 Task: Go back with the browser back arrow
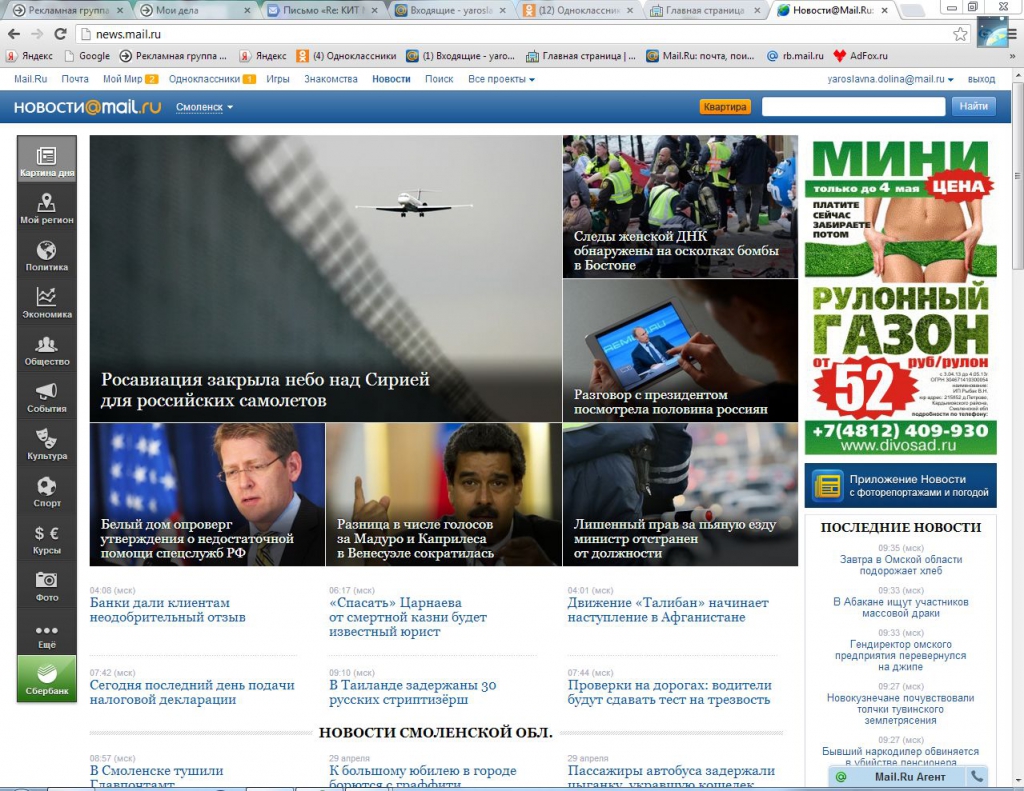click(x=14, y=34)
